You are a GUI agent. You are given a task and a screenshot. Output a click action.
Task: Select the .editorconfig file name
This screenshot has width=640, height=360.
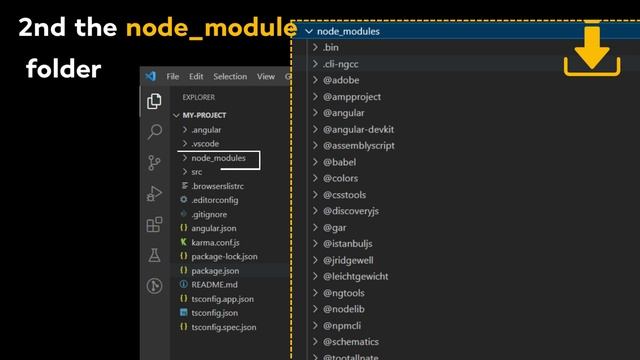click(215, 200)
